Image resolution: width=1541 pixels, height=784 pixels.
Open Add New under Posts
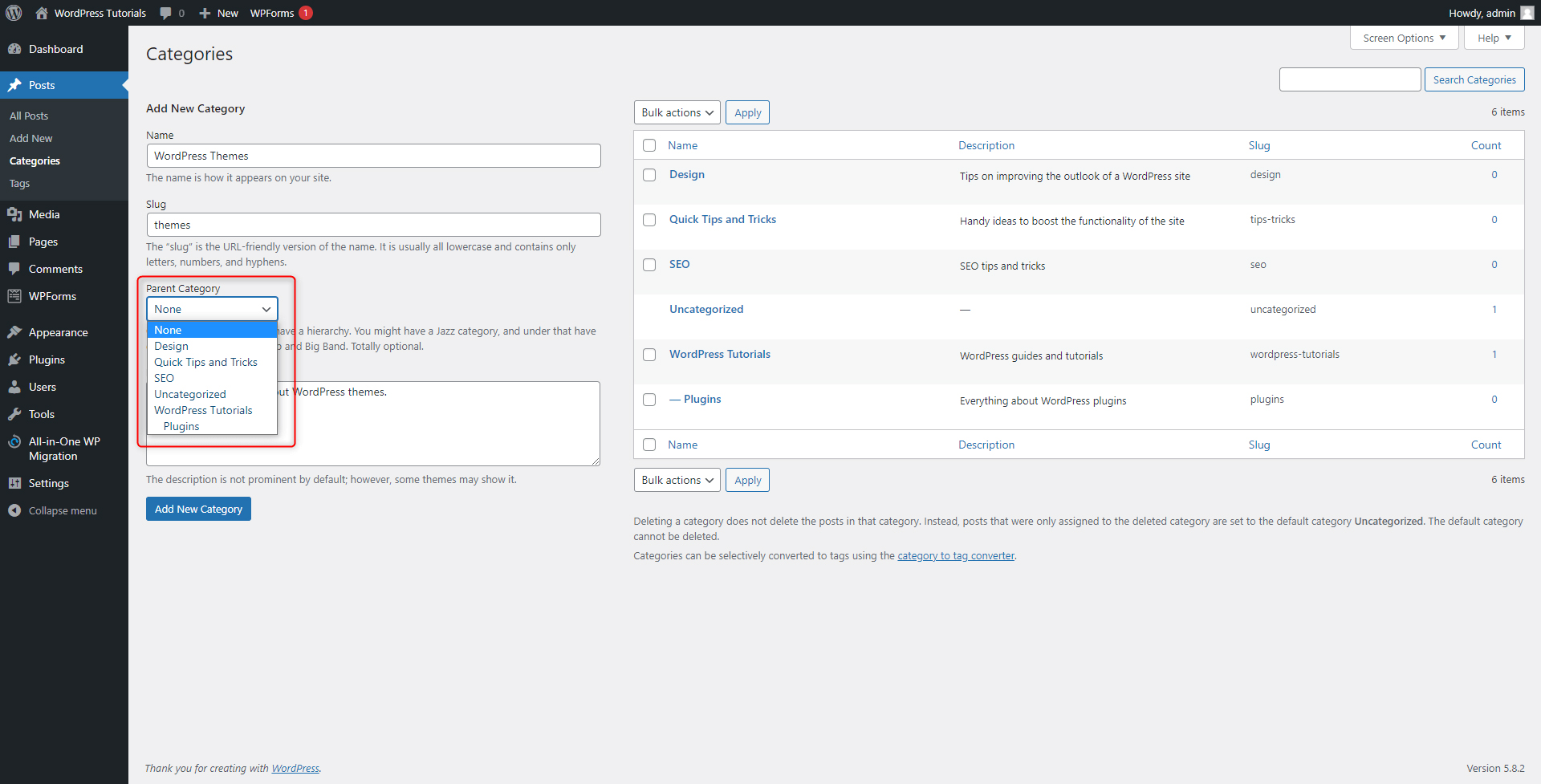(x=30, y=138)
